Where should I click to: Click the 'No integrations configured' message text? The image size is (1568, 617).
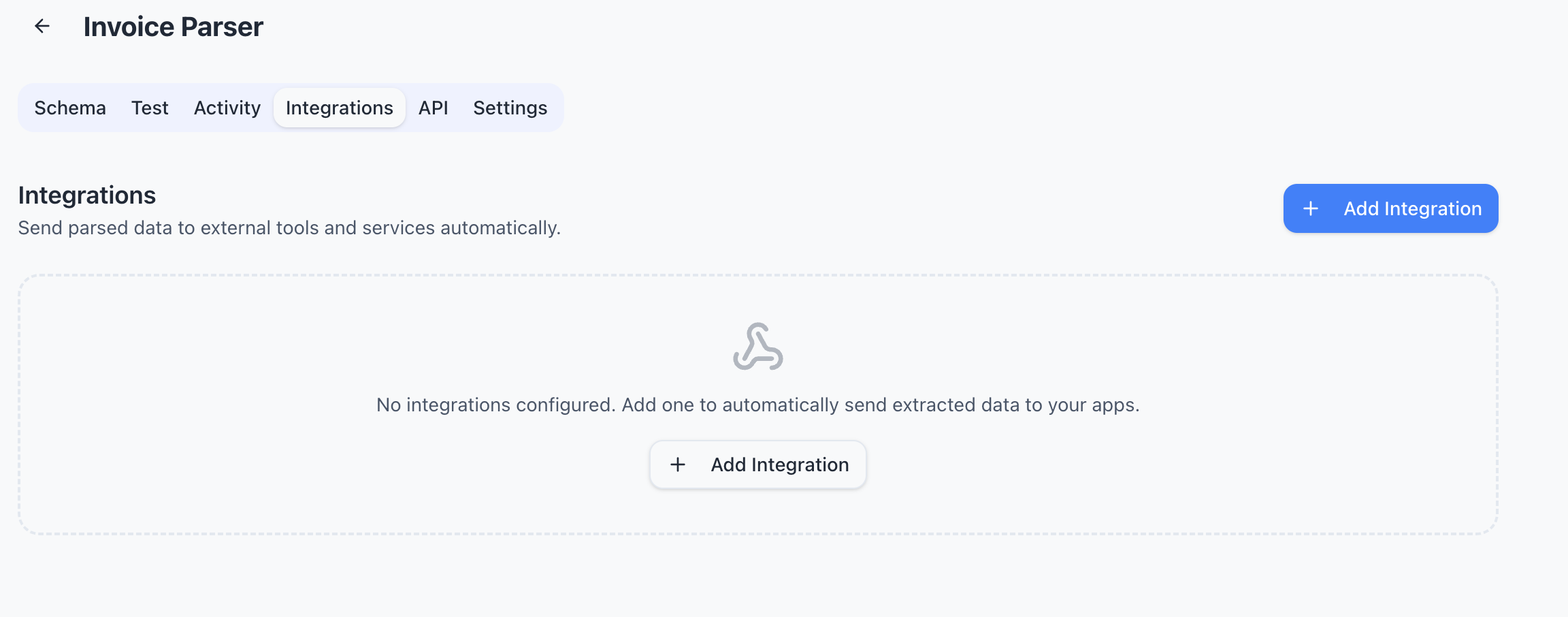(x=757, y=404)
